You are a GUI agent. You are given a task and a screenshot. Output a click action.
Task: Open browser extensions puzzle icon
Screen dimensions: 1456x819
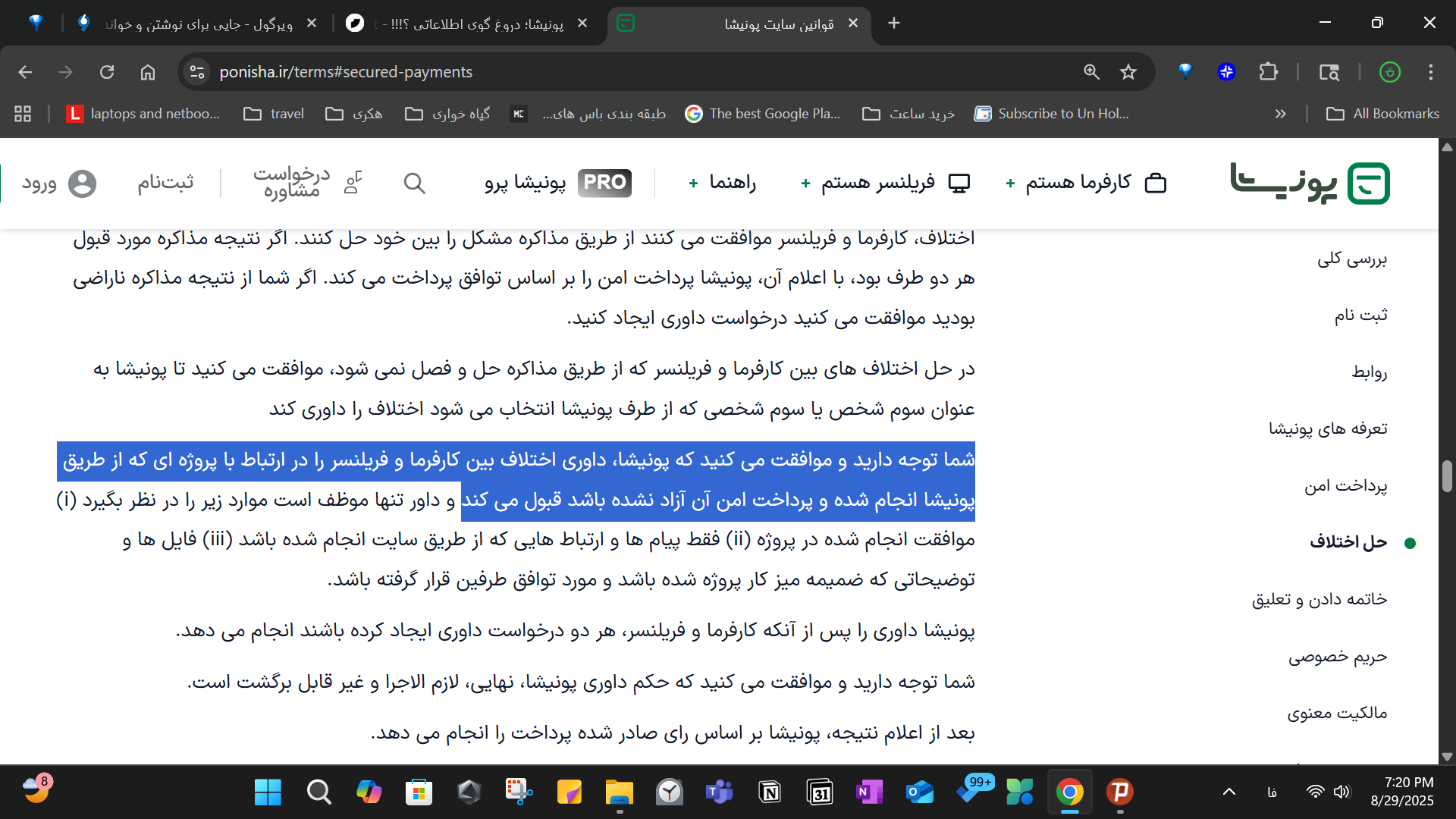click(1268, 72)
